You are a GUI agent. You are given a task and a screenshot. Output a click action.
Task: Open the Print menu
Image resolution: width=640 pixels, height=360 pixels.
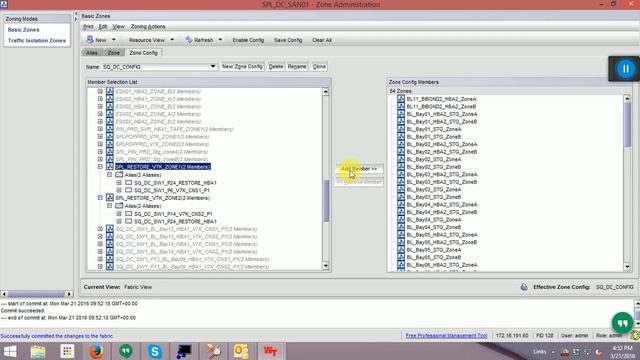click(88, 27)
